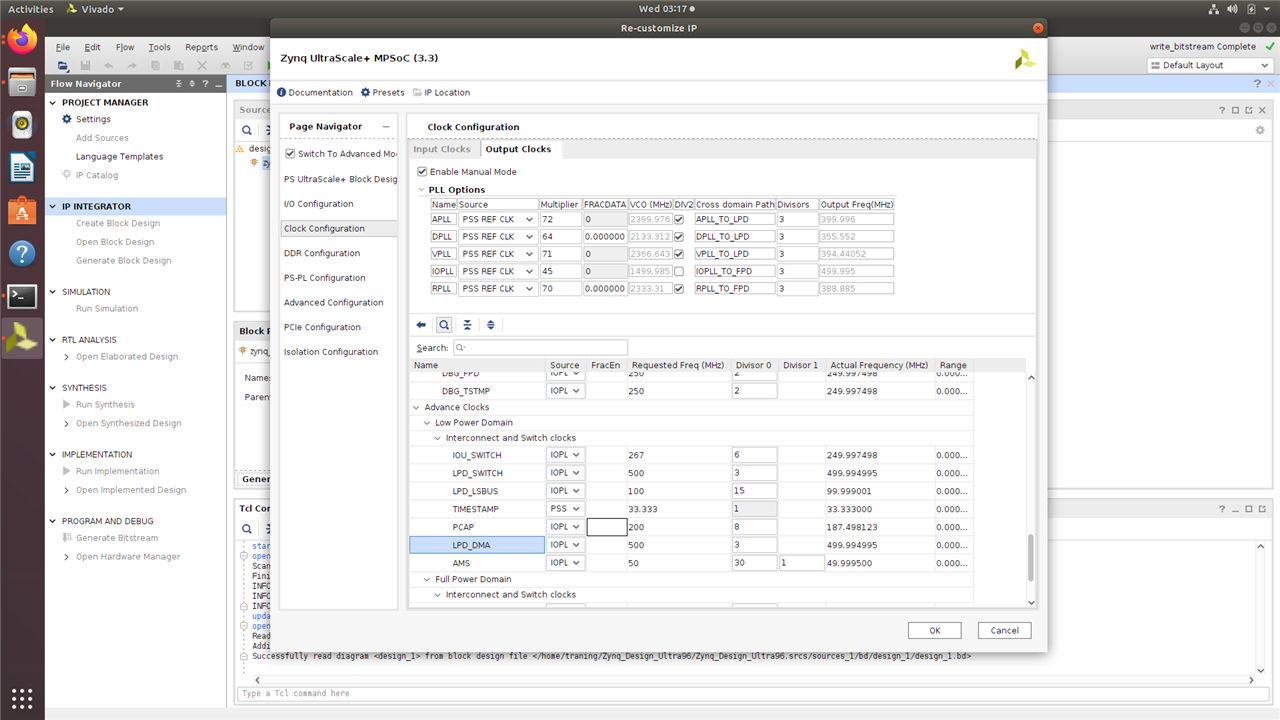This screenshot has height=720, width=1280.
Task: Open the Reports menu in Vivado
Action: click(x=201, y=47)
